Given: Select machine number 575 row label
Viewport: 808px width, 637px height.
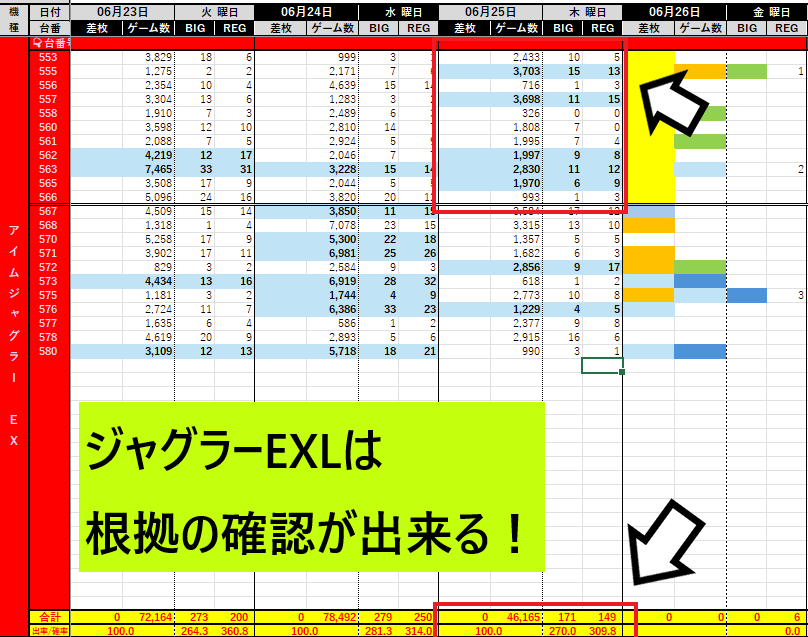Looking at the screenshot, I should [x=48, y=295].
